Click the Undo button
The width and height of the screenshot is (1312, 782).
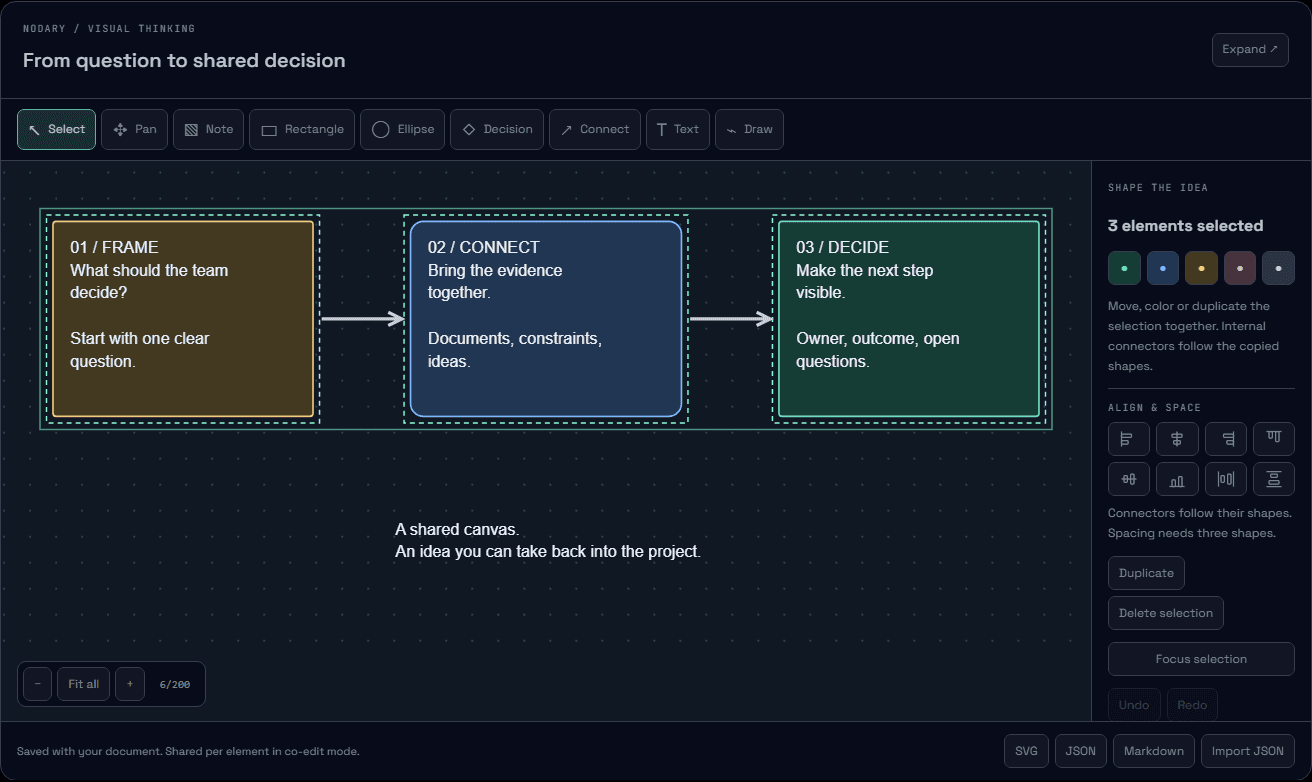[x=1134, y=705]
